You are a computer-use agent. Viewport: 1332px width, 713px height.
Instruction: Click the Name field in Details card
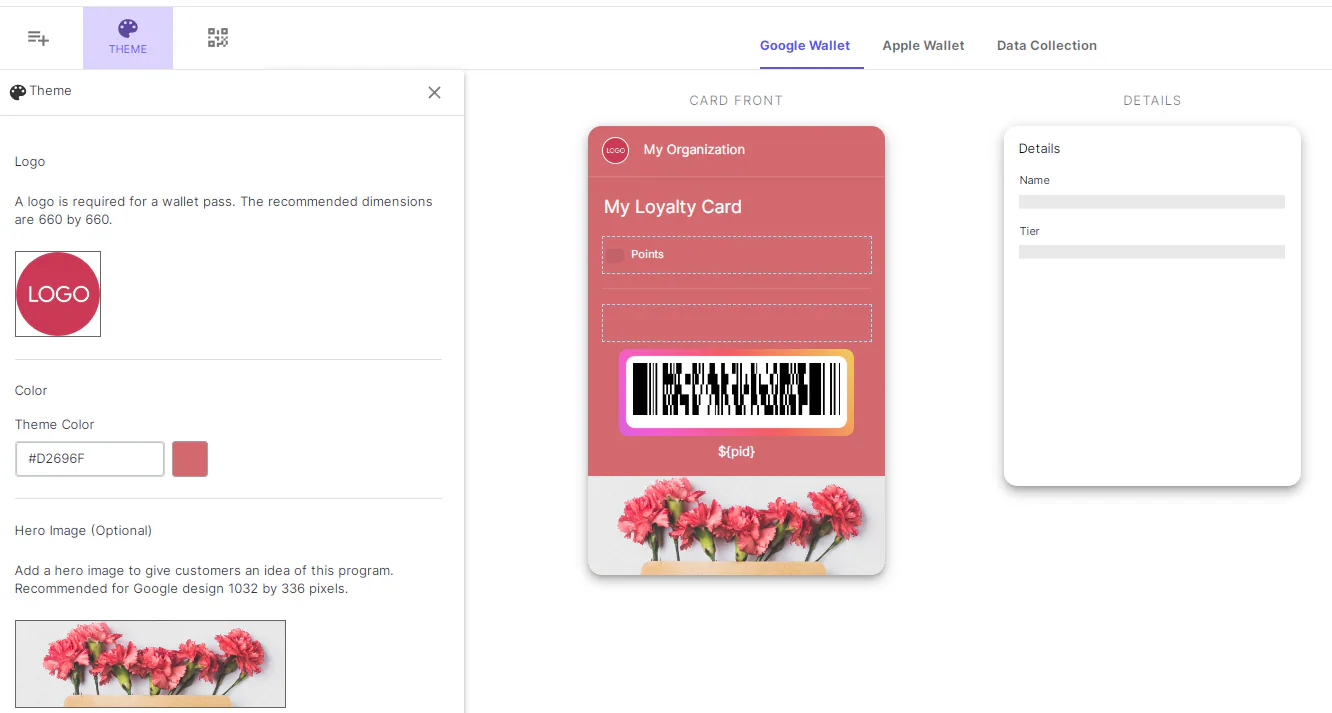(x=1152, y=202)
